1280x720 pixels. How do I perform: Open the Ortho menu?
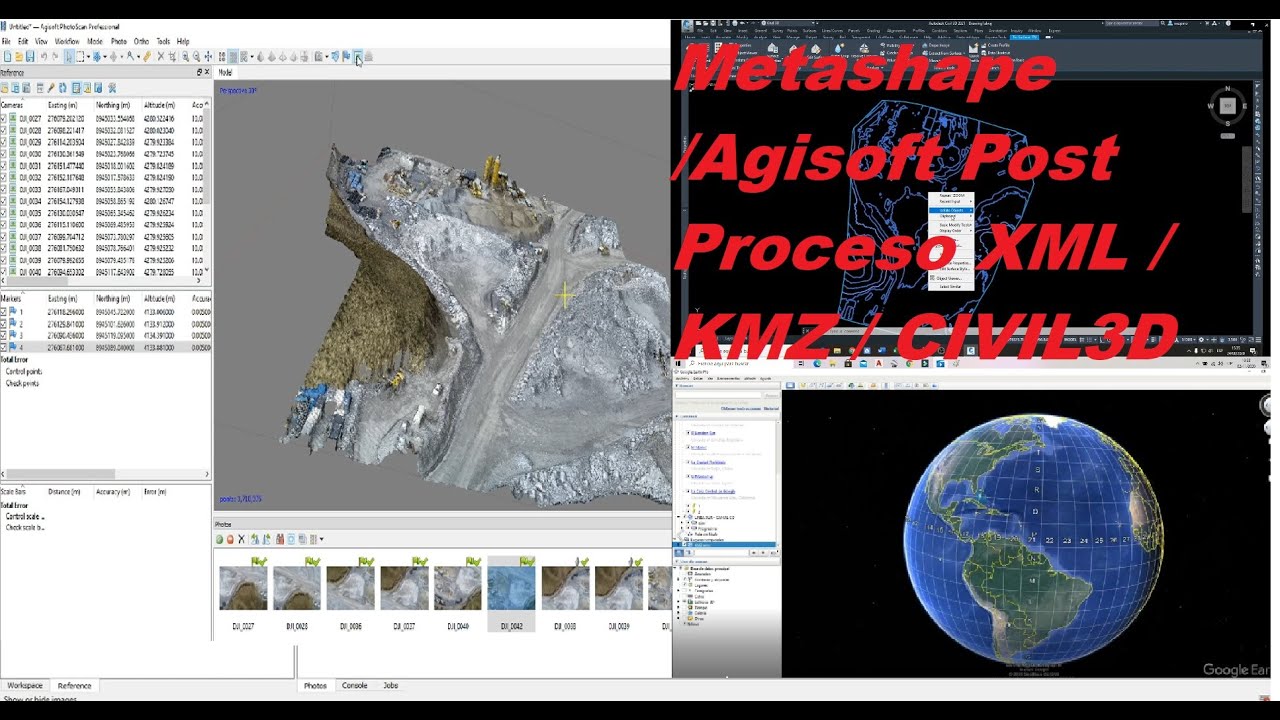coord(141,41)
